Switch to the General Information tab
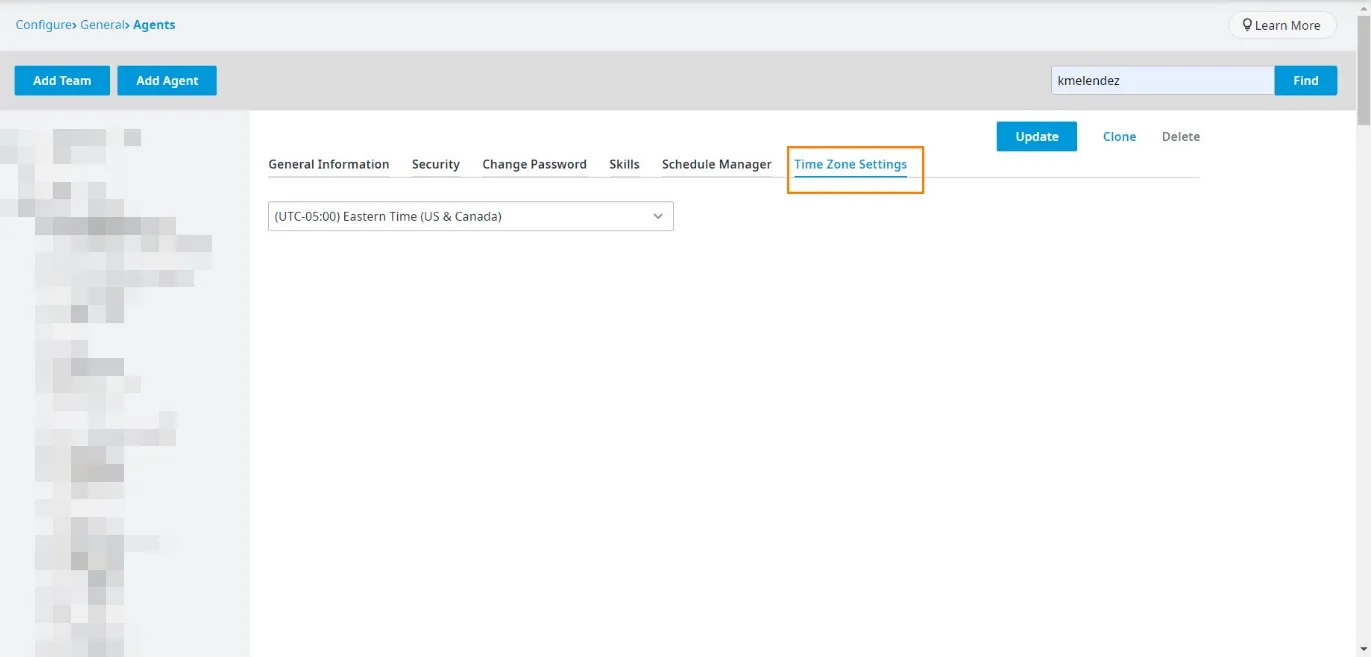 329,165
